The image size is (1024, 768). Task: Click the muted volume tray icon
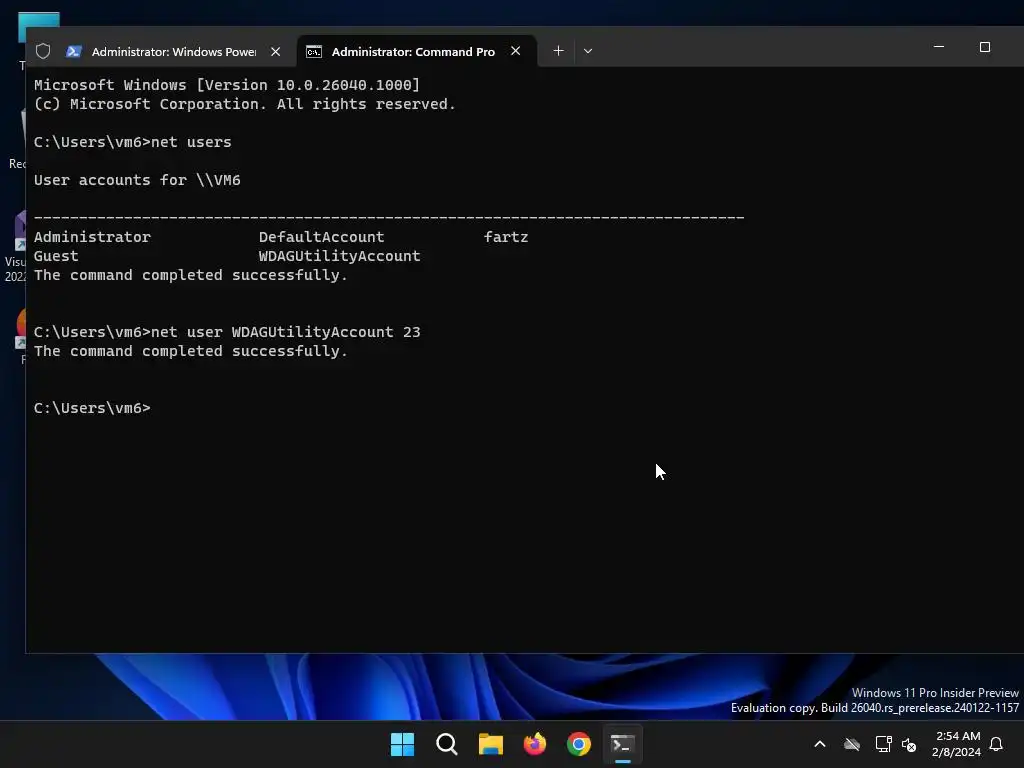coord(909,744)
